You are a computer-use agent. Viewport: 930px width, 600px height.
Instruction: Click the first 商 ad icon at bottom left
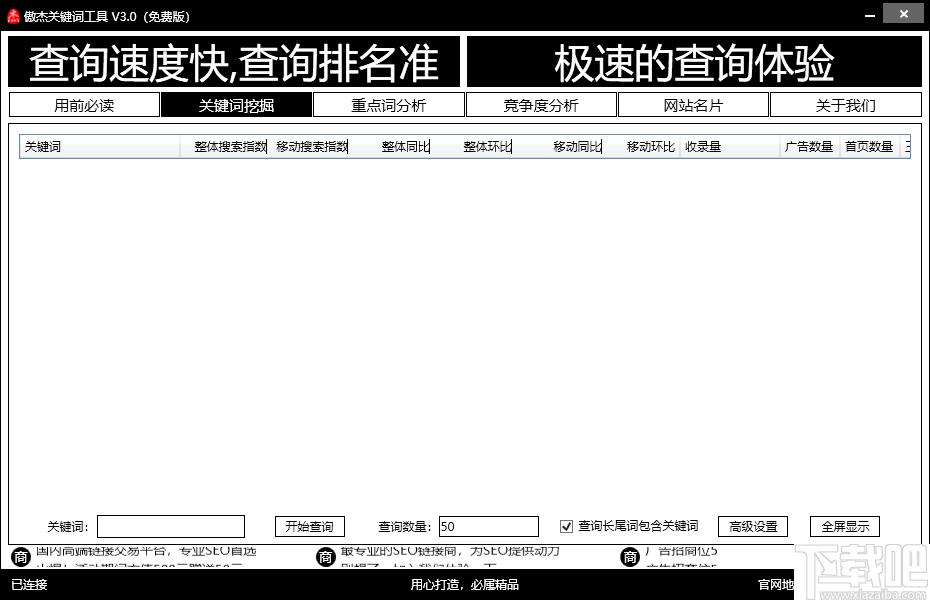pyautogui.click(x=21, y=557)
